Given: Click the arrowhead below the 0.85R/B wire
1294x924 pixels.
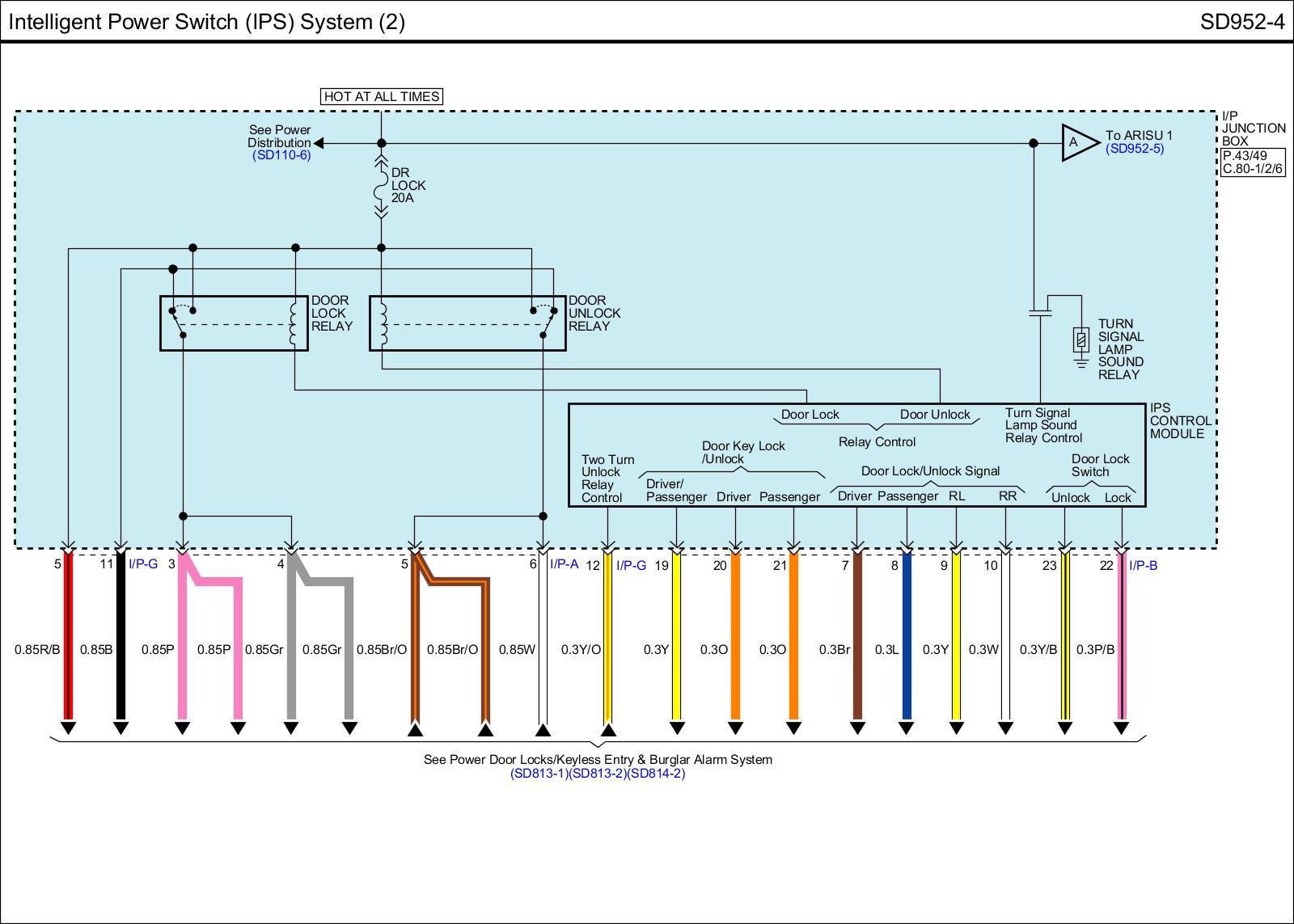Looking at the screenshot, I should pyautogui.click(x=69, y=728).
